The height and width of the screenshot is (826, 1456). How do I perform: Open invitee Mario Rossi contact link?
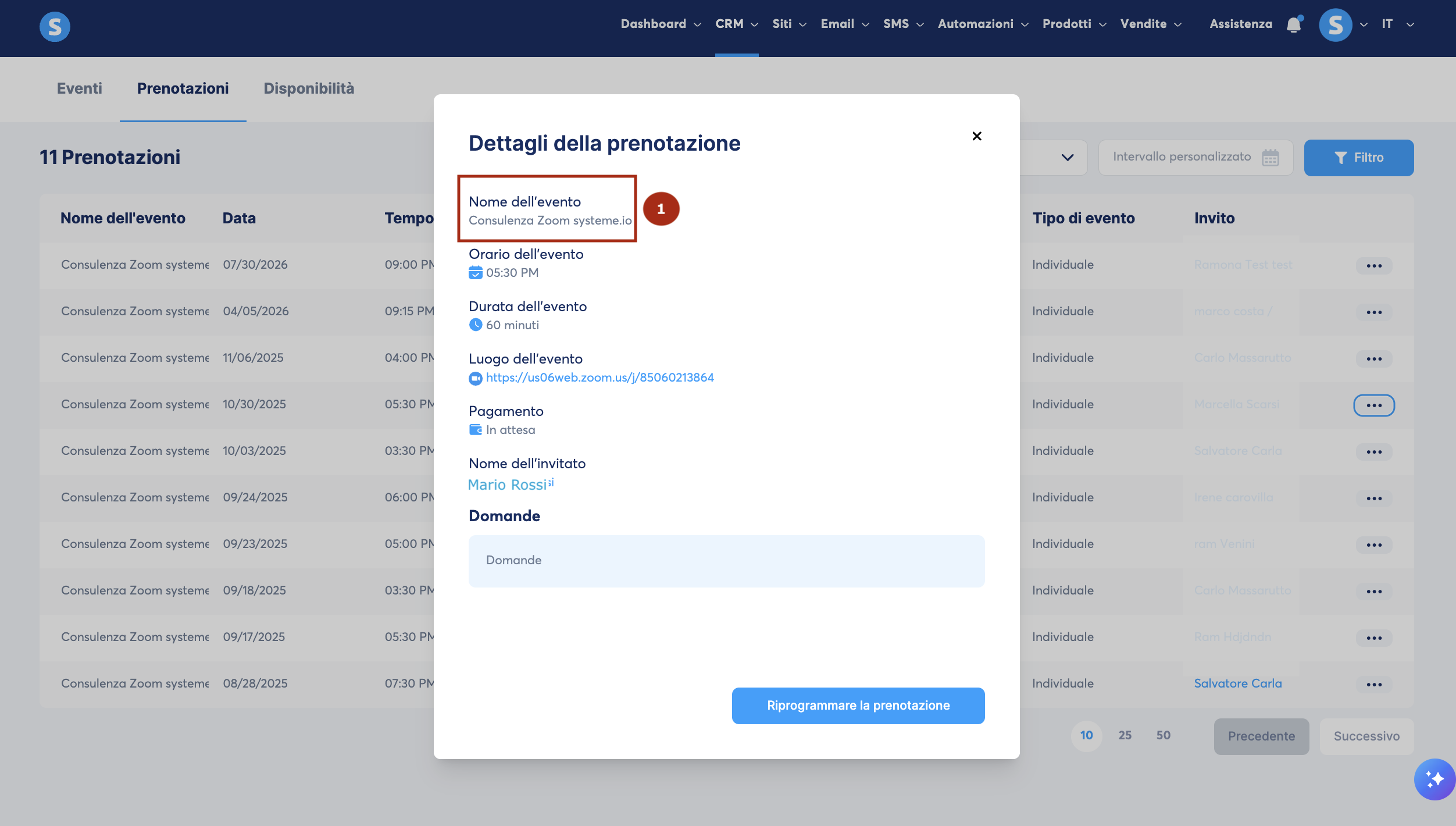click(x=507, y=485)
